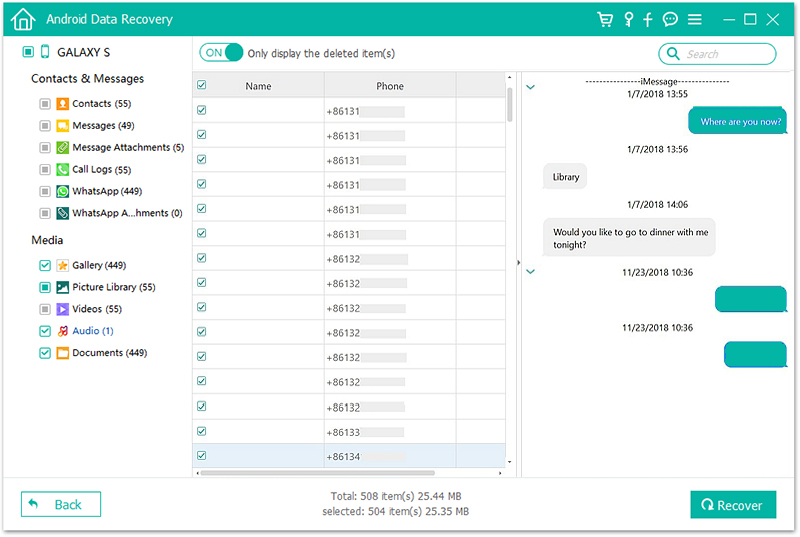Image resolution: width=800 pixels, height=537 pixels.
Task: Collapse the iMessage 1/7/2018 conversation chevron
Action: click(x=531, y=87)
